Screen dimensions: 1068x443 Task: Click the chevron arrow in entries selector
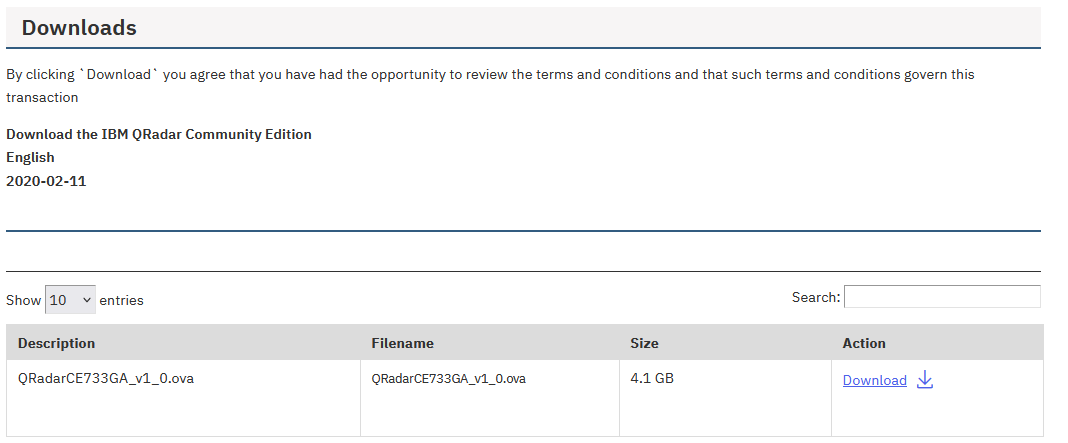click(87, 300)
